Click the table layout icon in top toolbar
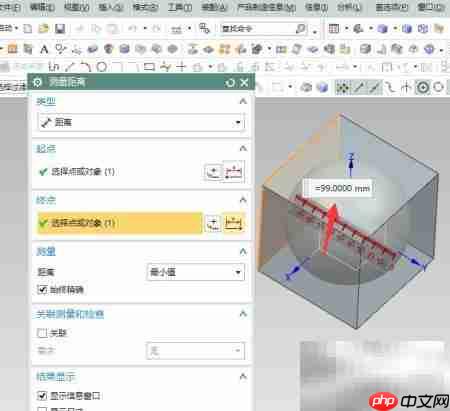Viewport: 450px width, 411px height. coord(334,29)
